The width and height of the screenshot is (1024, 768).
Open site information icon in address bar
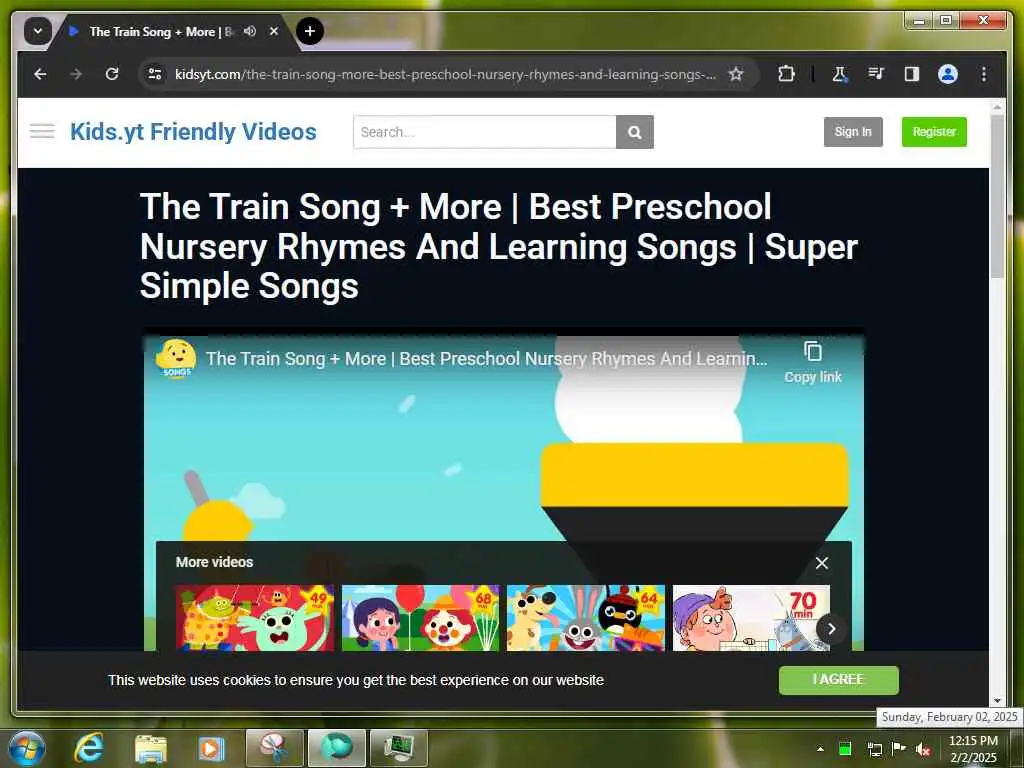tap(155, 74)
